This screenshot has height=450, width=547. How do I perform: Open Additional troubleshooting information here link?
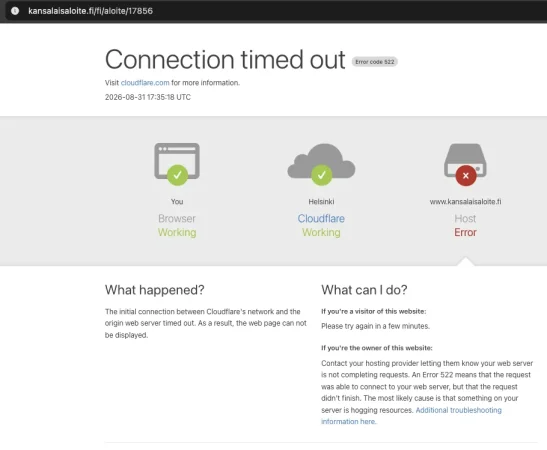point(411,415)
